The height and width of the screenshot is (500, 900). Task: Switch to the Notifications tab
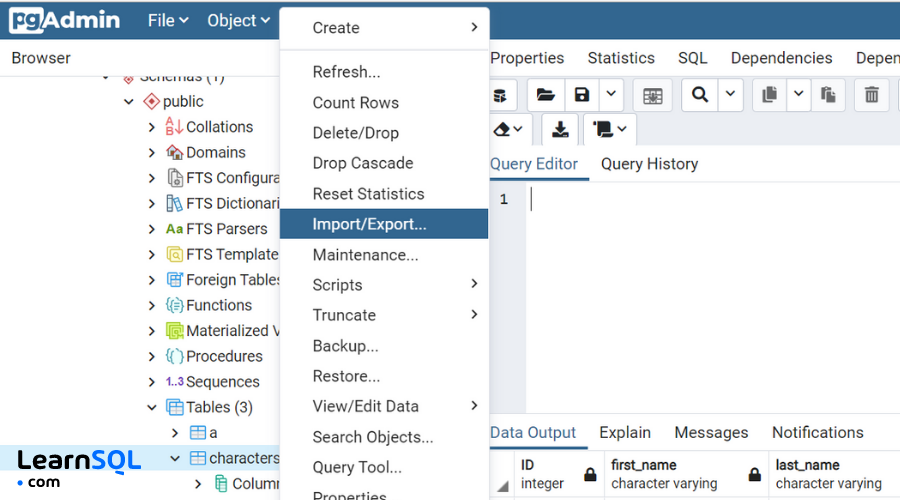tap(817, 432)
